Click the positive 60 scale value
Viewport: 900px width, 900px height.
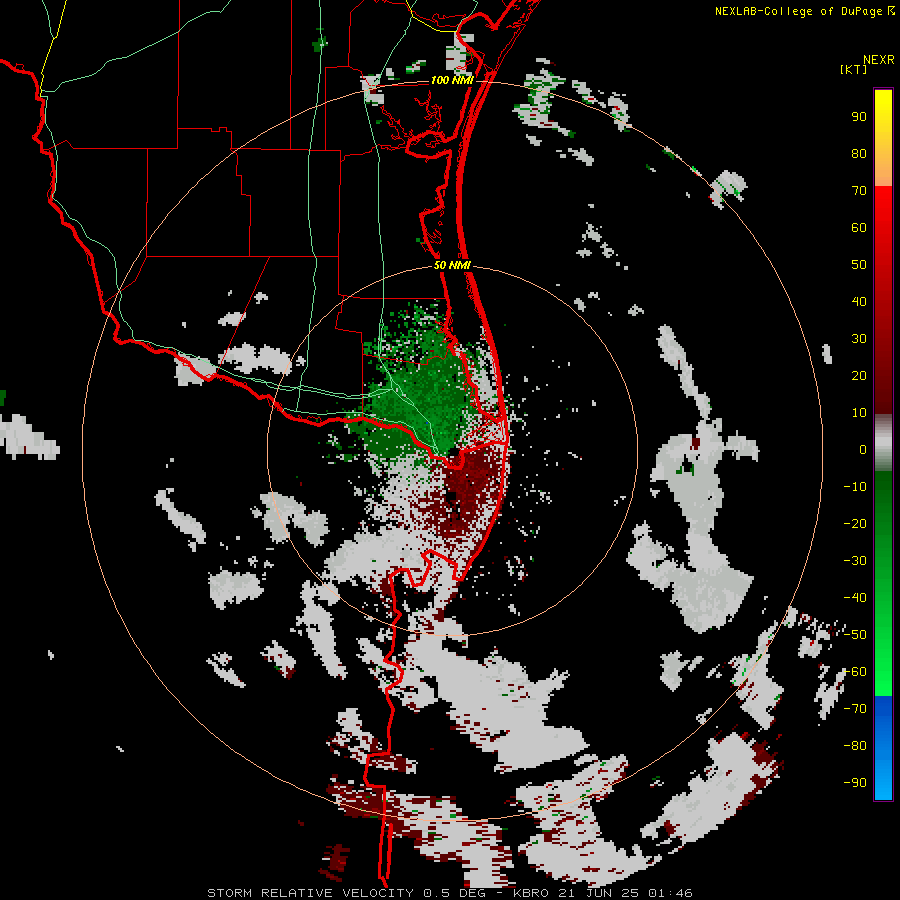click(x=859, y=228)
